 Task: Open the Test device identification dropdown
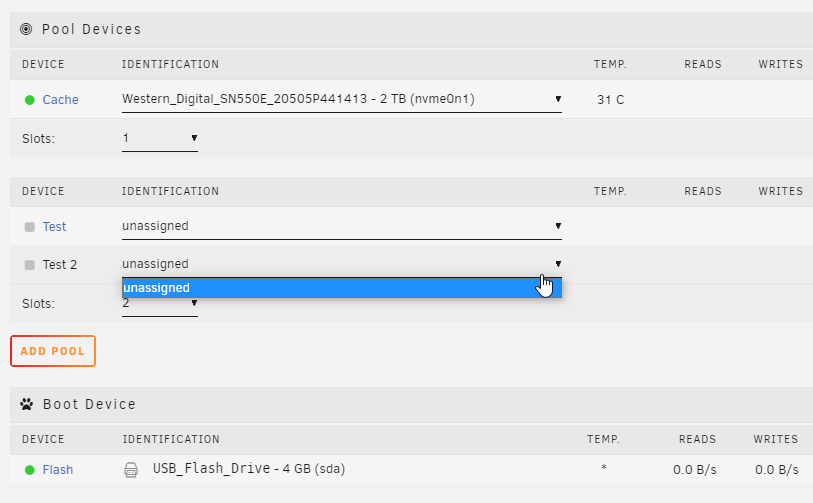click(342, 227)
